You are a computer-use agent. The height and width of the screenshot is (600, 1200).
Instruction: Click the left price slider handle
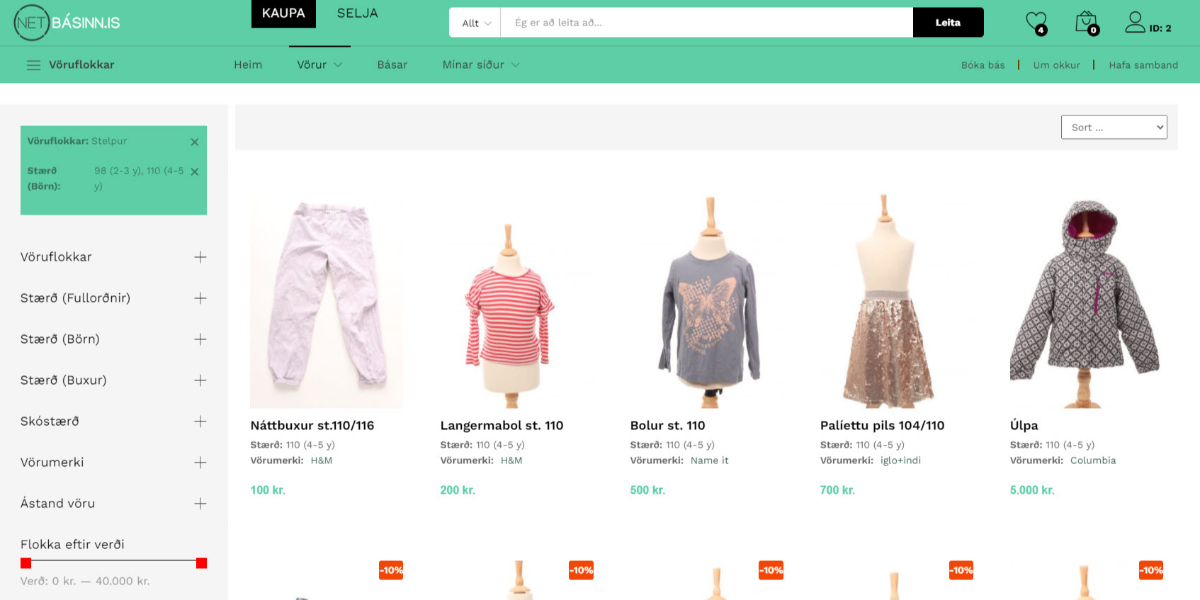[x=26, y=563]
